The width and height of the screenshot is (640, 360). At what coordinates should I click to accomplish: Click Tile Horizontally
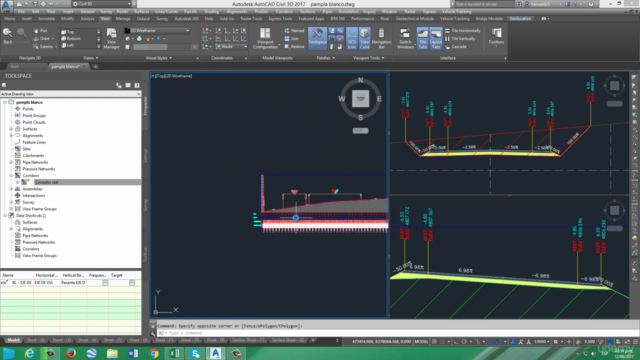pyautogui.click(x=462, y=31)
